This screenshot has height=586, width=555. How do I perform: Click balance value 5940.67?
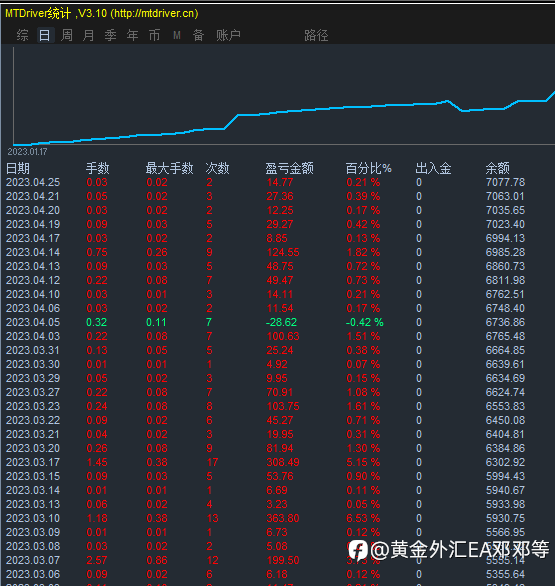point(505,490)
